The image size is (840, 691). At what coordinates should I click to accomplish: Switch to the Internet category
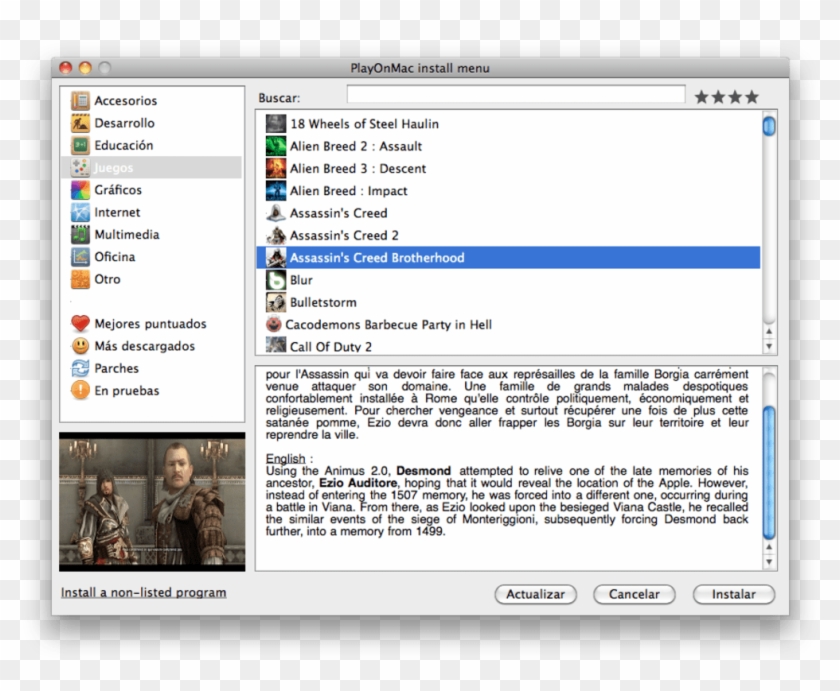[117, 212]
